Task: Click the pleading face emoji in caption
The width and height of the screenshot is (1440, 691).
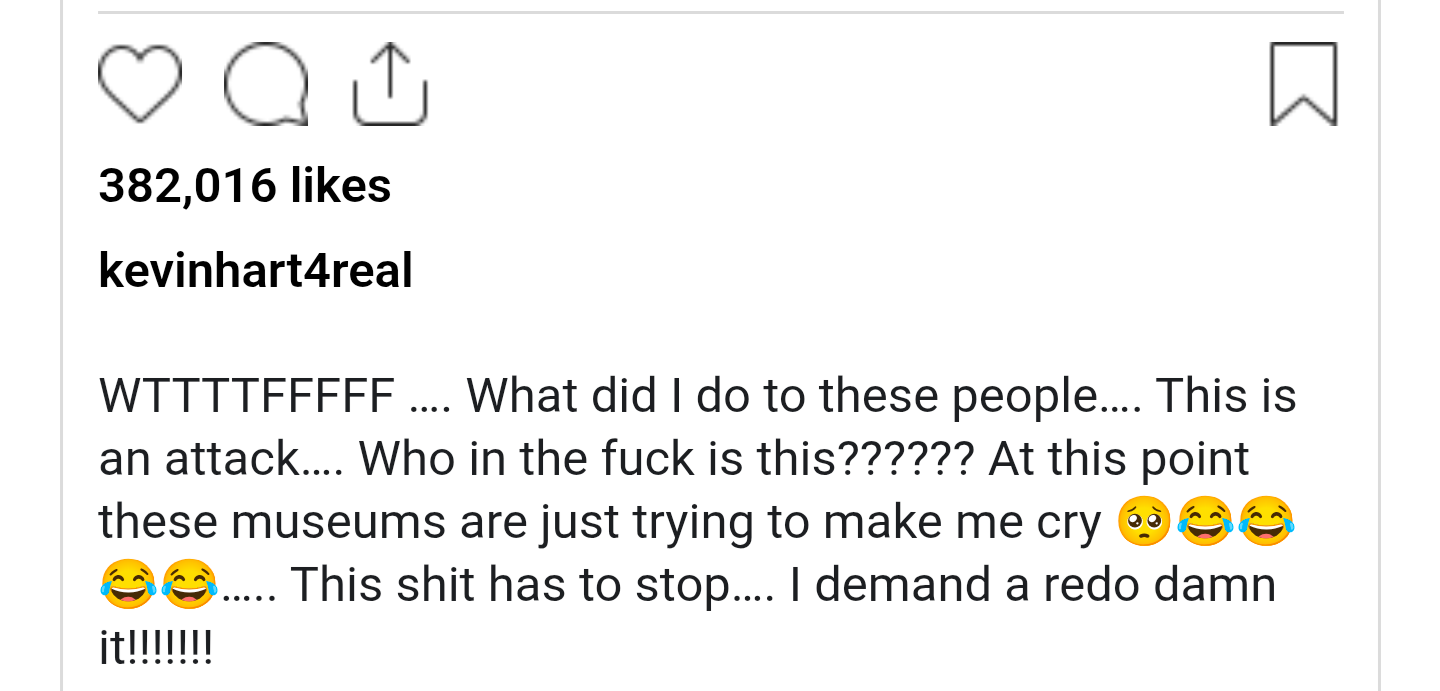Action: coord(1143,524)
